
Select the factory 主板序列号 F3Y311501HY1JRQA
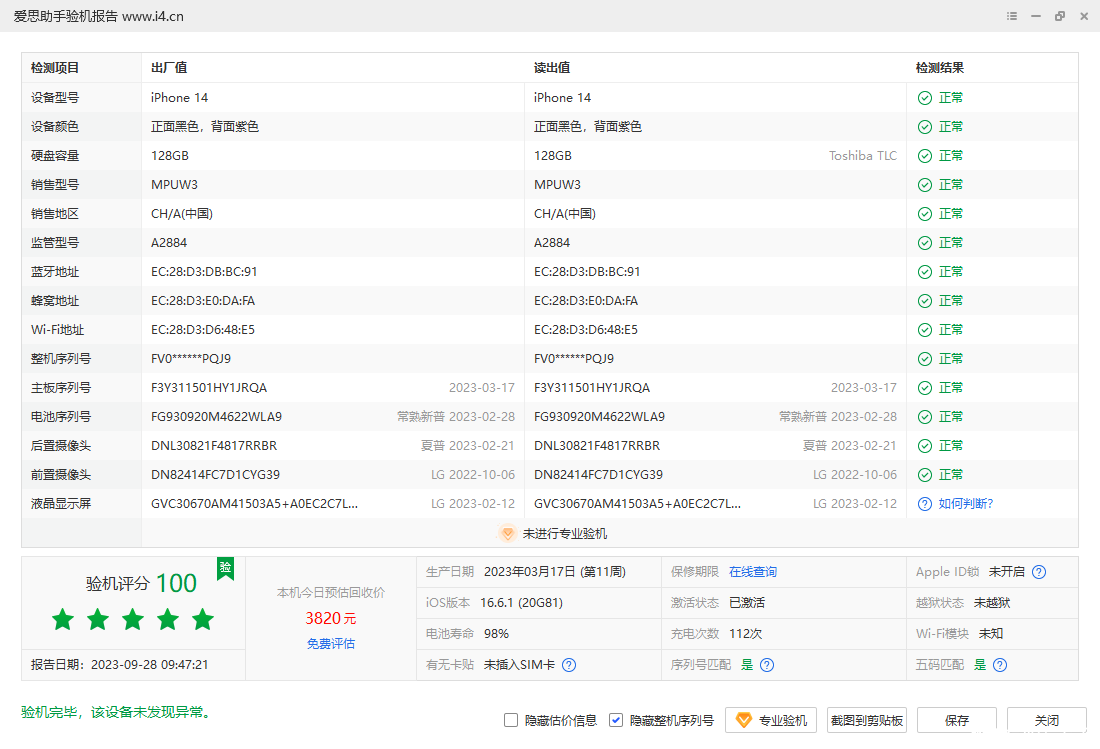click(x=209, y=388)
